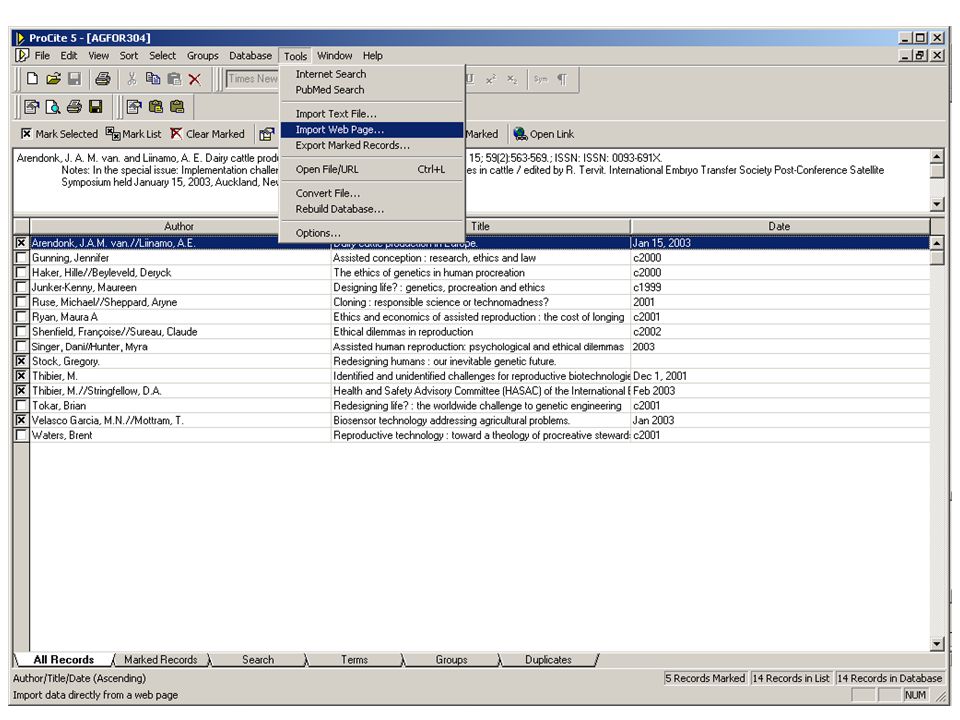
Task: Click the Paste clipboard icon in the top toolbar
Action: click(174, 79)
